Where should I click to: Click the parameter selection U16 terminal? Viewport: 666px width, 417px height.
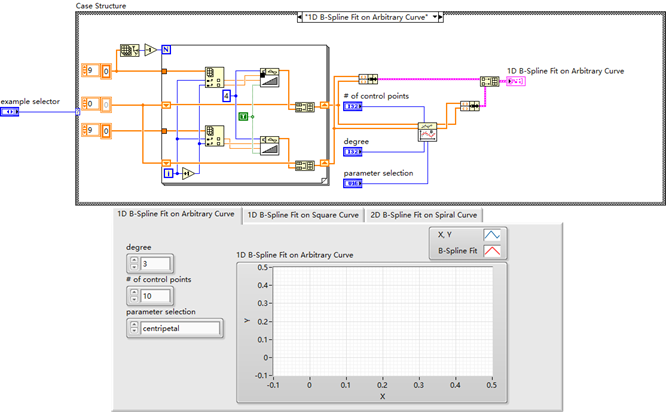pos(353,183)
